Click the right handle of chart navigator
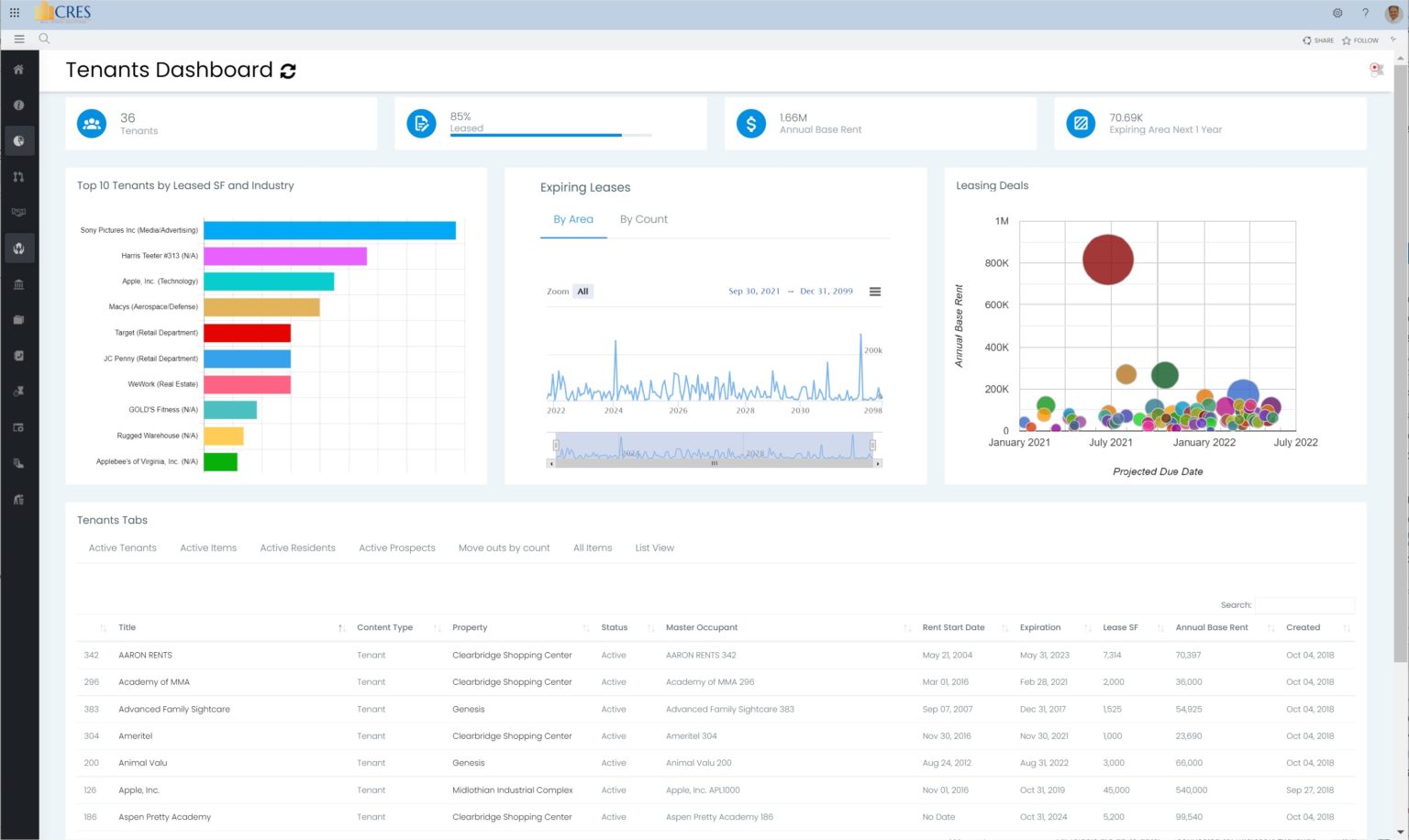This screenshot has height=840, width=1409. click(x=872, y=445)
